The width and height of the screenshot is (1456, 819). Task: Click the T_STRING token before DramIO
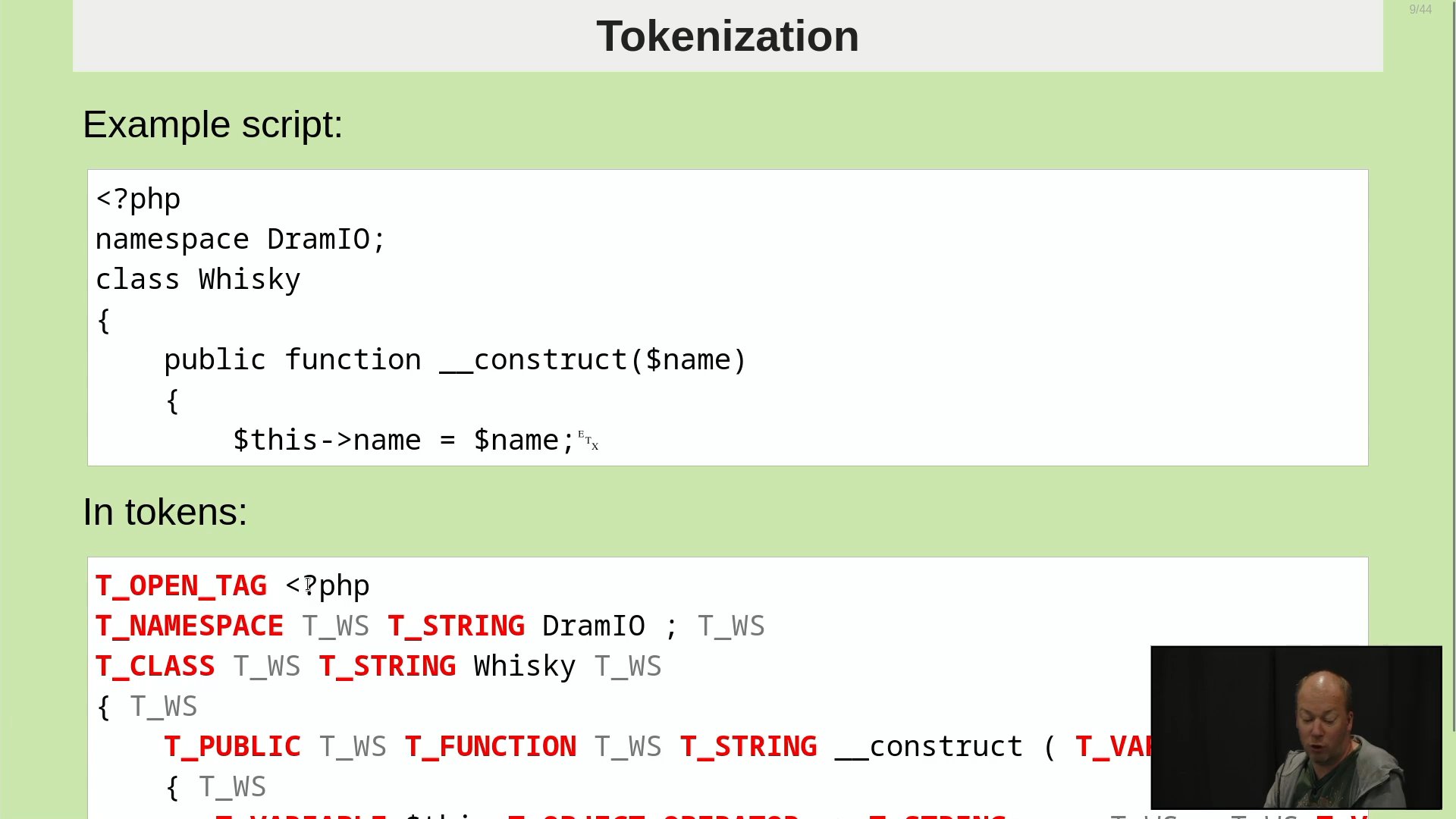point(457,626)
